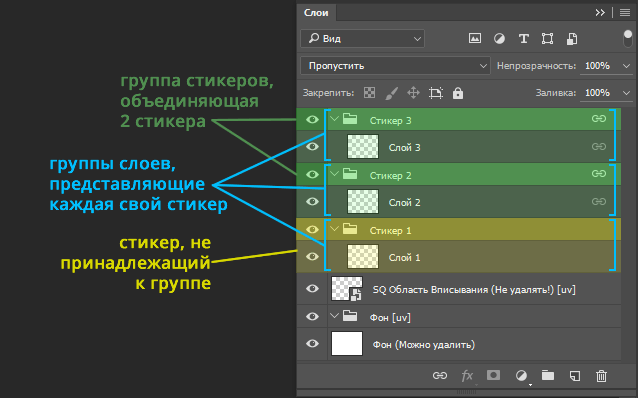
Task: Open Layers panel hamburger menu
Action: (625, 13)
